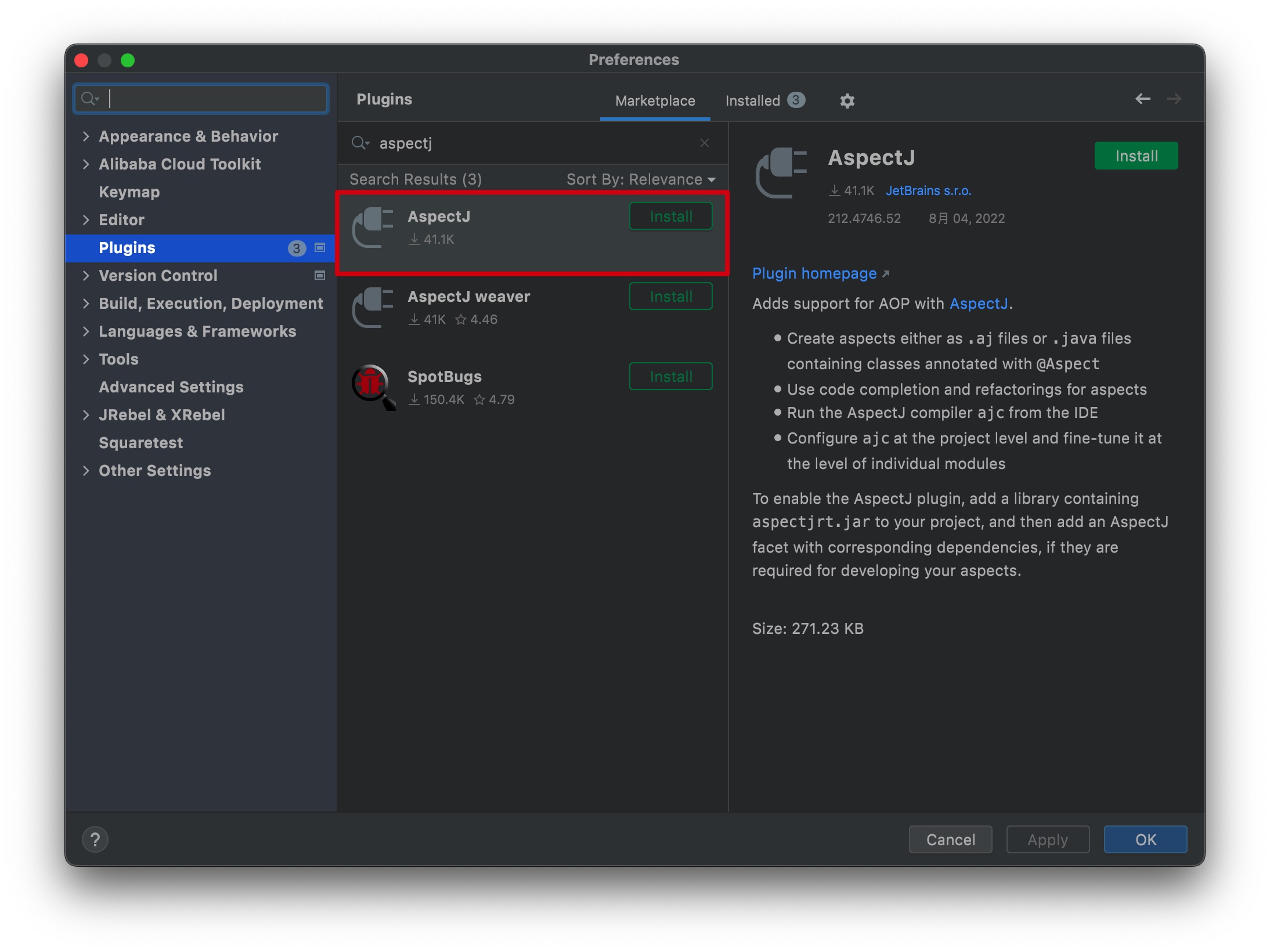Open the Plugin homepage link
The height and width of the screenshot is (952, 1270).
tap(814, 273)
